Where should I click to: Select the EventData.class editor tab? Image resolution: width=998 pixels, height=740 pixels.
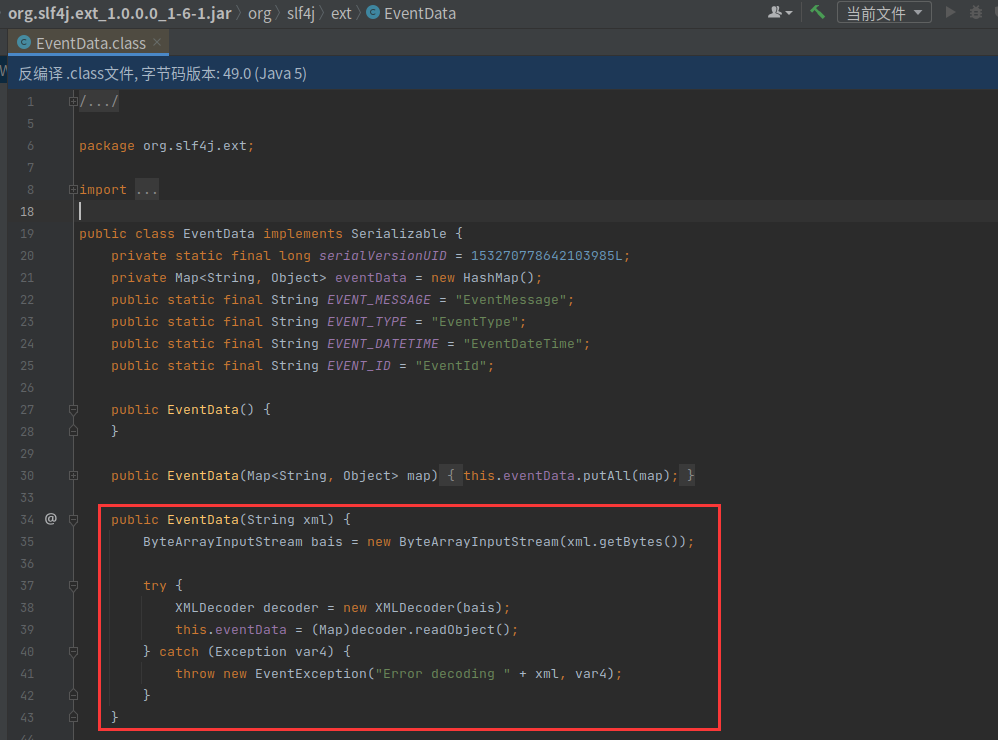pos(90,43)
